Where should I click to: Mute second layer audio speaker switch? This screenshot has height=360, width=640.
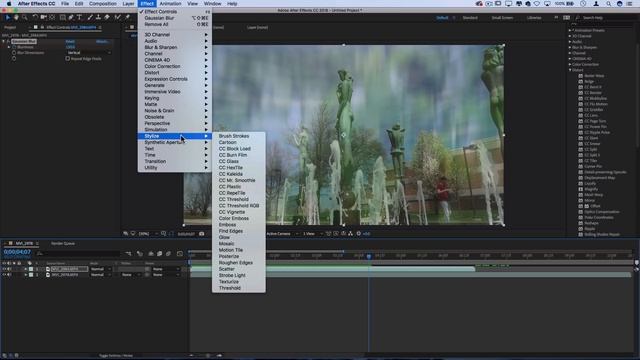pos(9,275)
